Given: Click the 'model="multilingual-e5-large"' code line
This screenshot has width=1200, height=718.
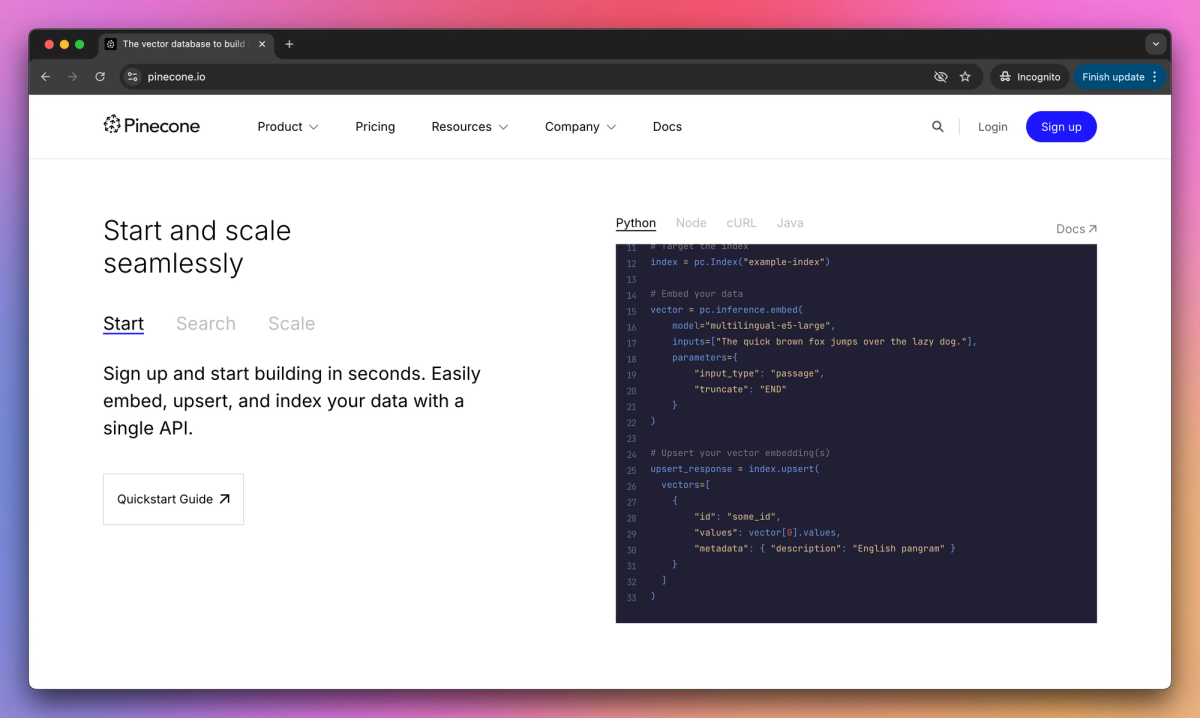Looking at the screenshot, I should [x=753, y=326].
